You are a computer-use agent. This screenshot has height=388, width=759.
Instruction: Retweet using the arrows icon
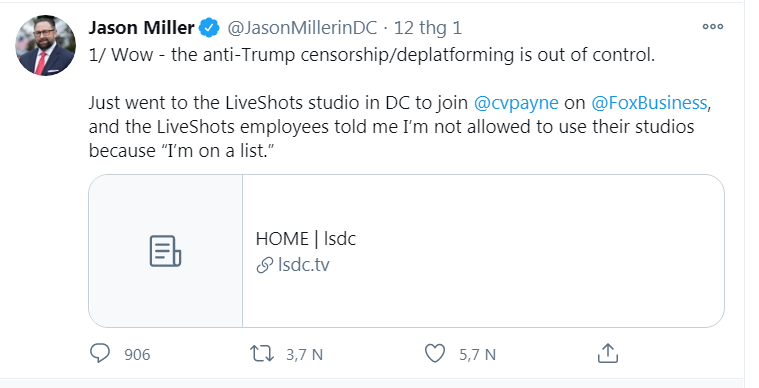(262, 354)
